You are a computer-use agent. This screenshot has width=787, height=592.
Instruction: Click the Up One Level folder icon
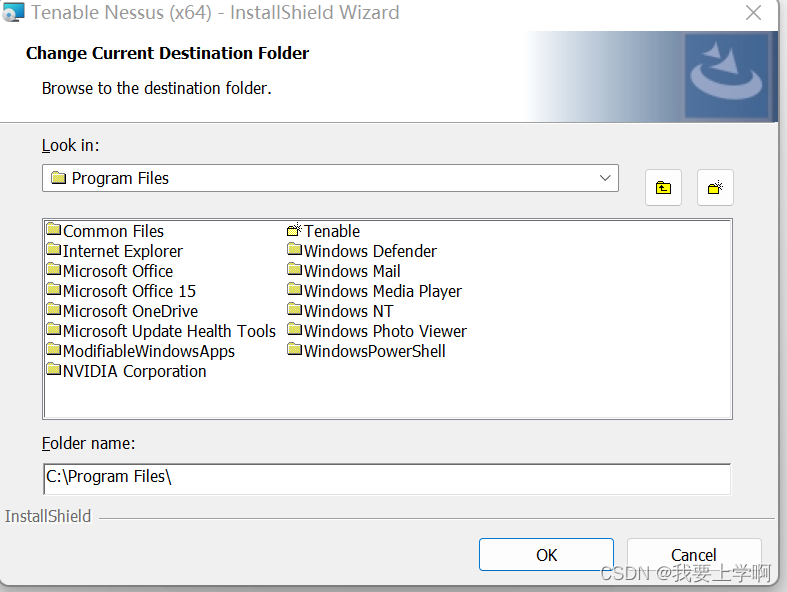tap(663, 188)
